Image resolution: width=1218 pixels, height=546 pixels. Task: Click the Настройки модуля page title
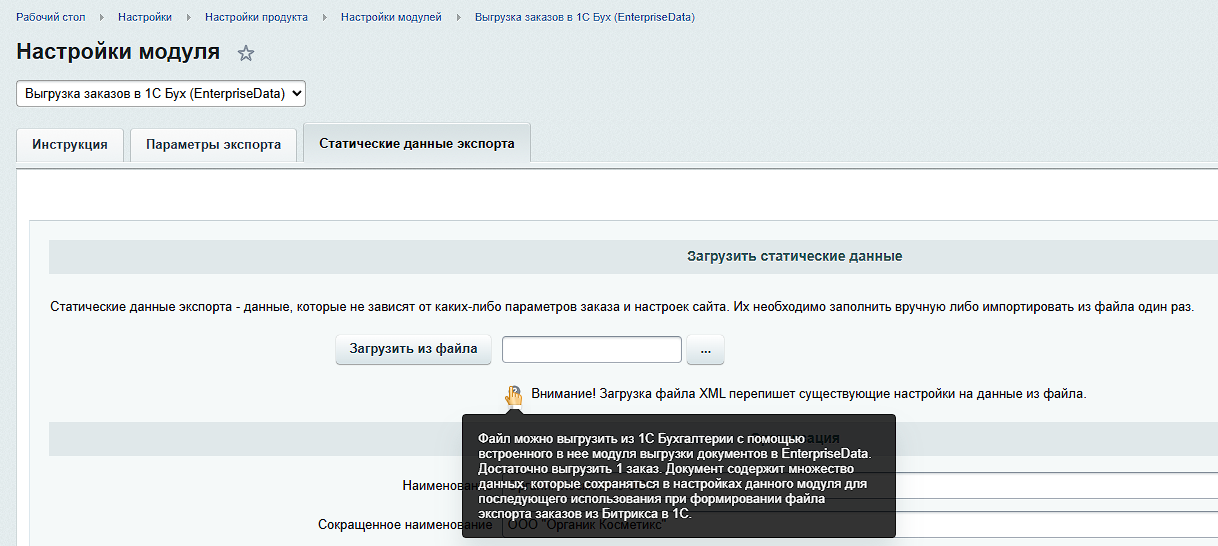click(118, 52)
